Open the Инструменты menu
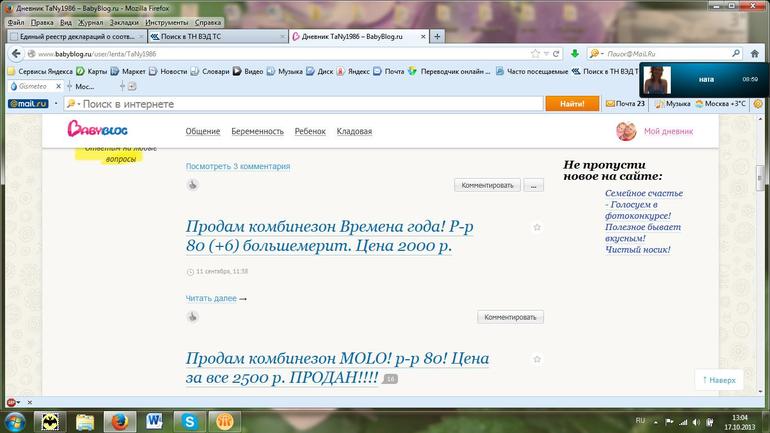Image resolution: width=770 pixels, height=433 pixels. (166, 23)
